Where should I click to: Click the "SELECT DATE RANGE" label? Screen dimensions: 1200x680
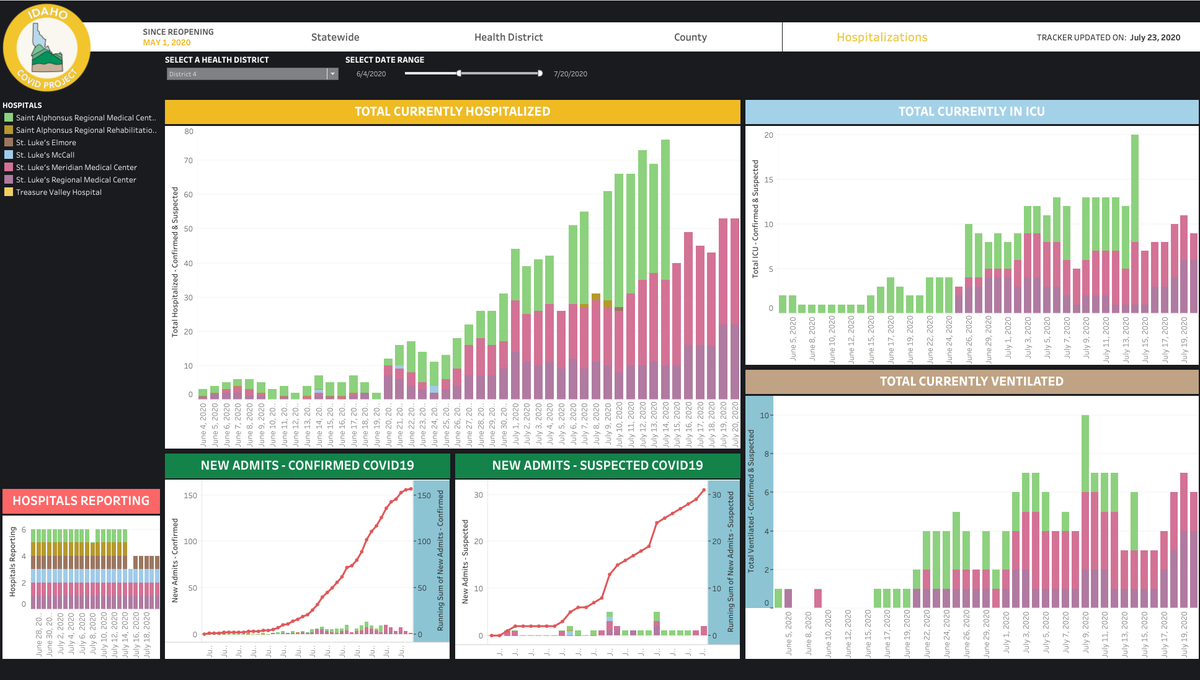click(x=385, y=60)
